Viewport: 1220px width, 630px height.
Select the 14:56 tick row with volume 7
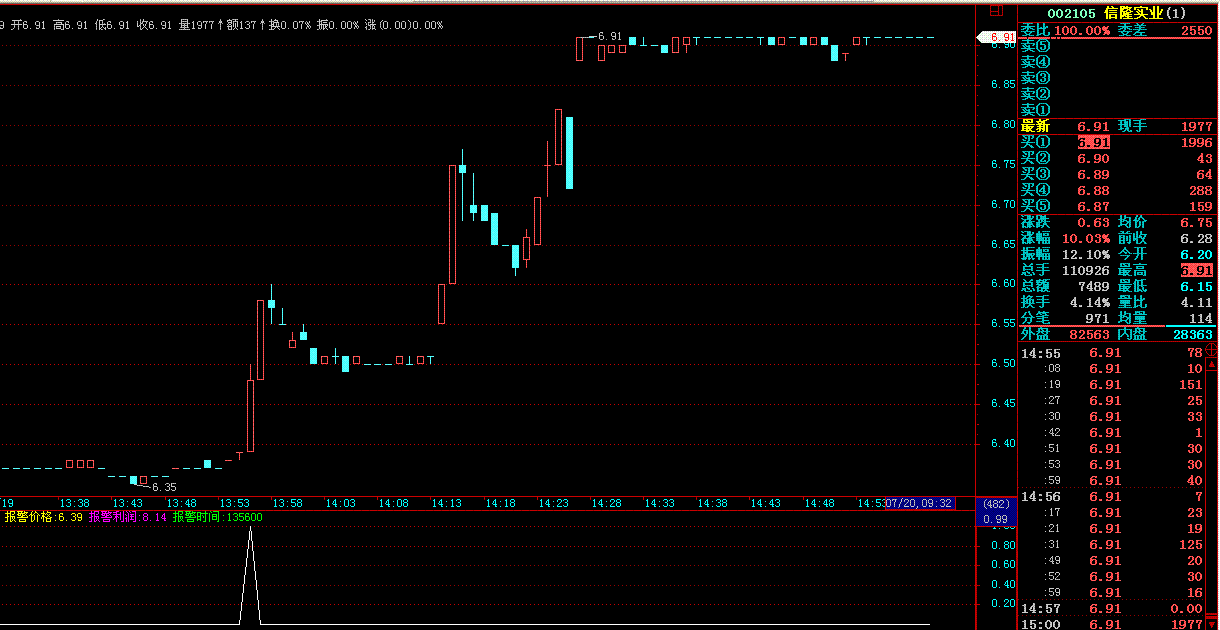[1111, 497]
